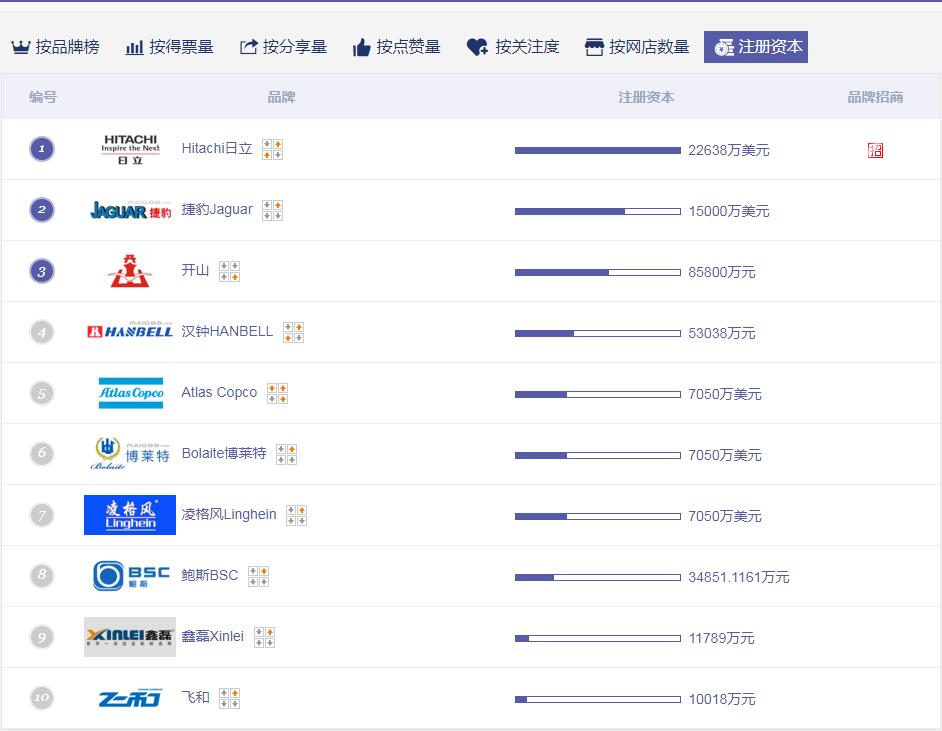Click the arrows grid icon beside 捷豹Jaguar
The height and width of the screenshot is (731, 942).
[273, 210]
